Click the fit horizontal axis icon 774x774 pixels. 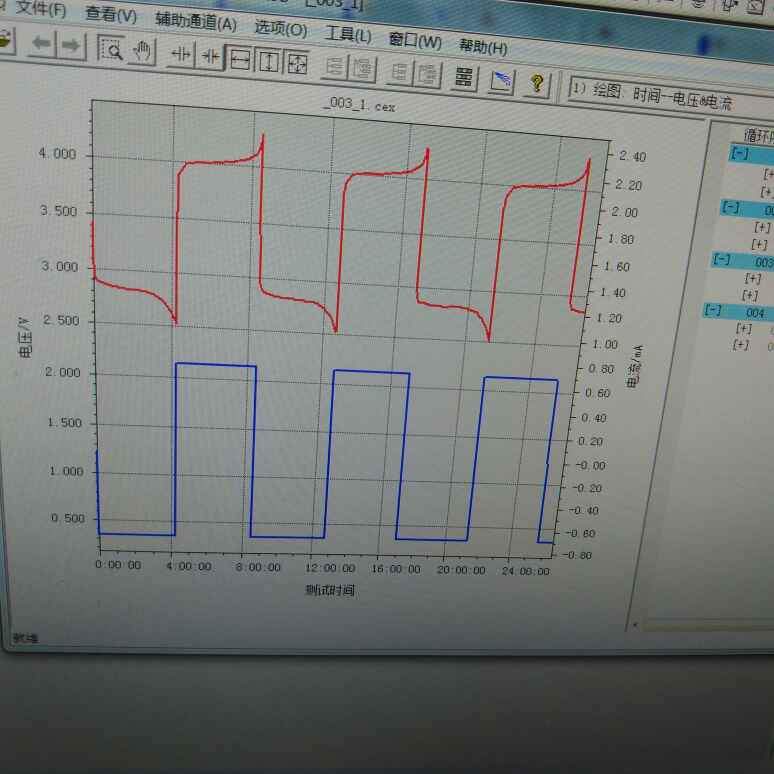[240, 59]
